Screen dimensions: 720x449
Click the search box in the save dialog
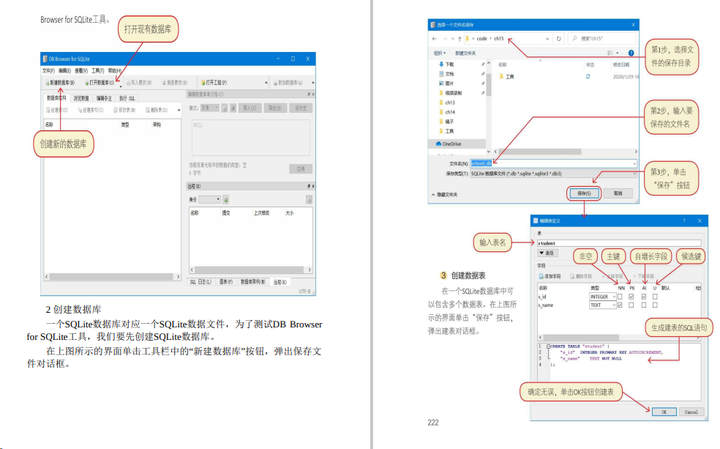tap(602, 39)
